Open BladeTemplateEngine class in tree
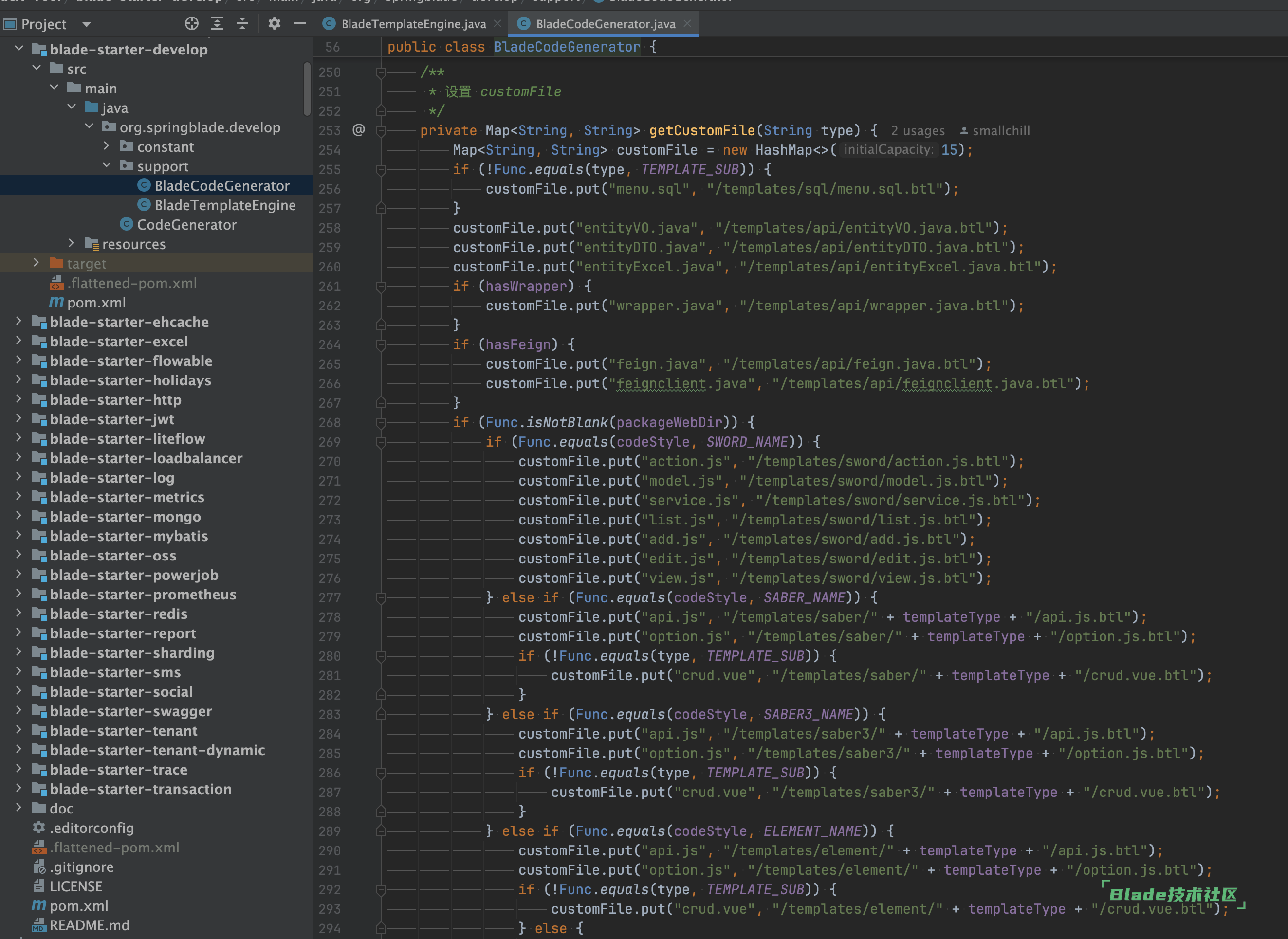The image size is (1288, 939). (x=224, y=205)
